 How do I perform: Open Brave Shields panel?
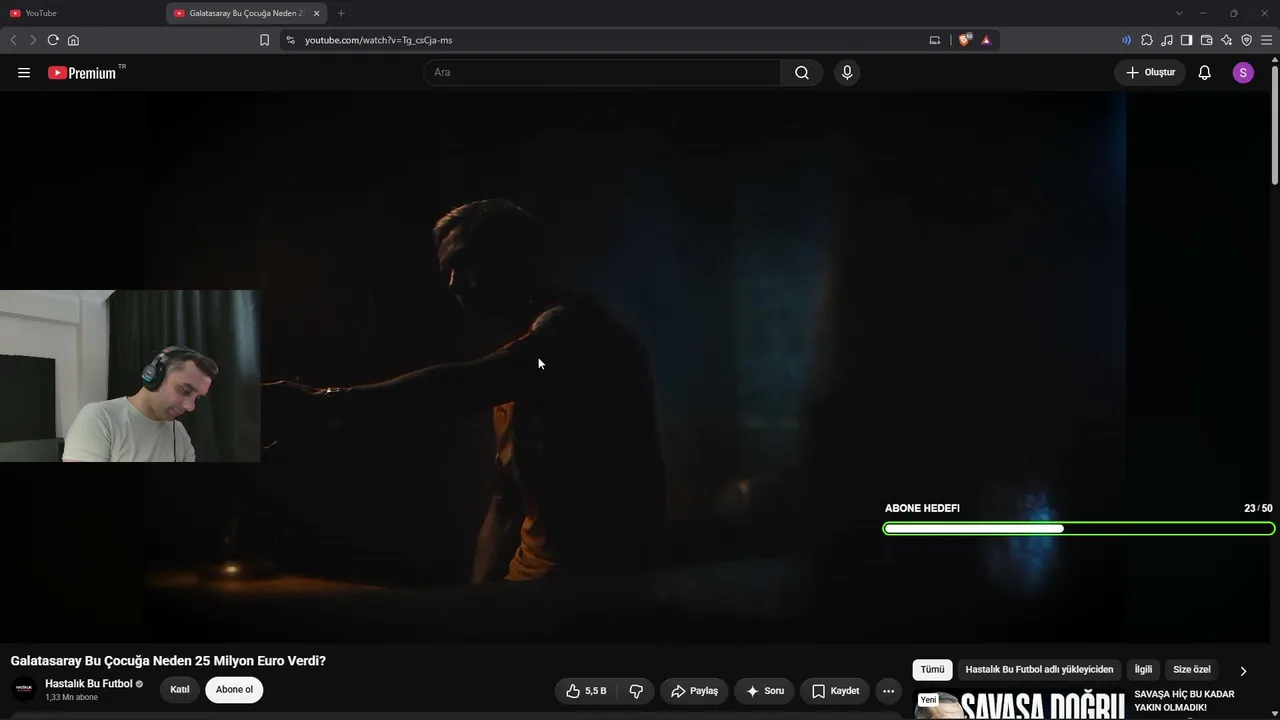(x=965, y=40)
